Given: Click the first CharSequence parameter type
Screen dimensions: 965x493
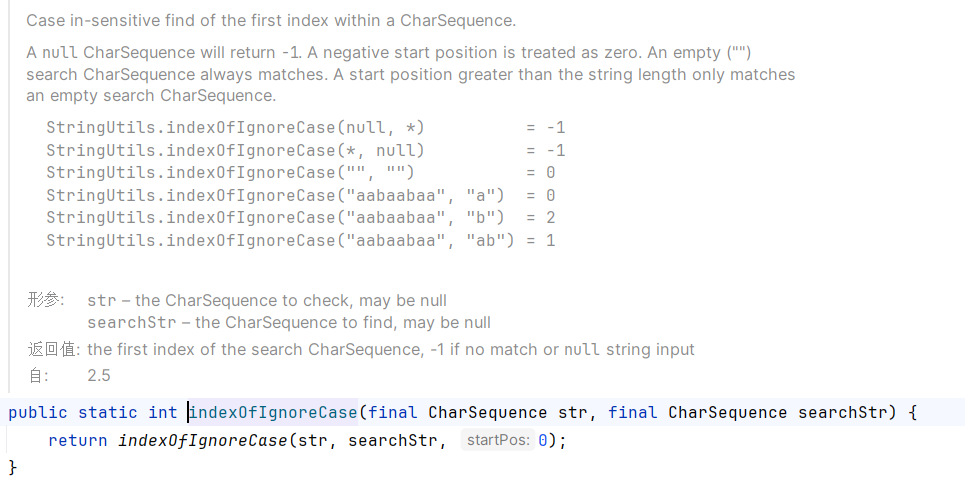Looking at the screenshot, I should pos(487,412).
